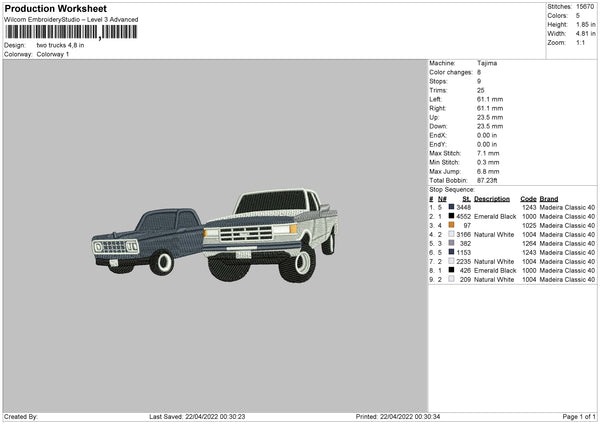Screen dimensions: 600x424
Task: Pick the dark blue swatch beside 3448
Action: coord(452,207)
